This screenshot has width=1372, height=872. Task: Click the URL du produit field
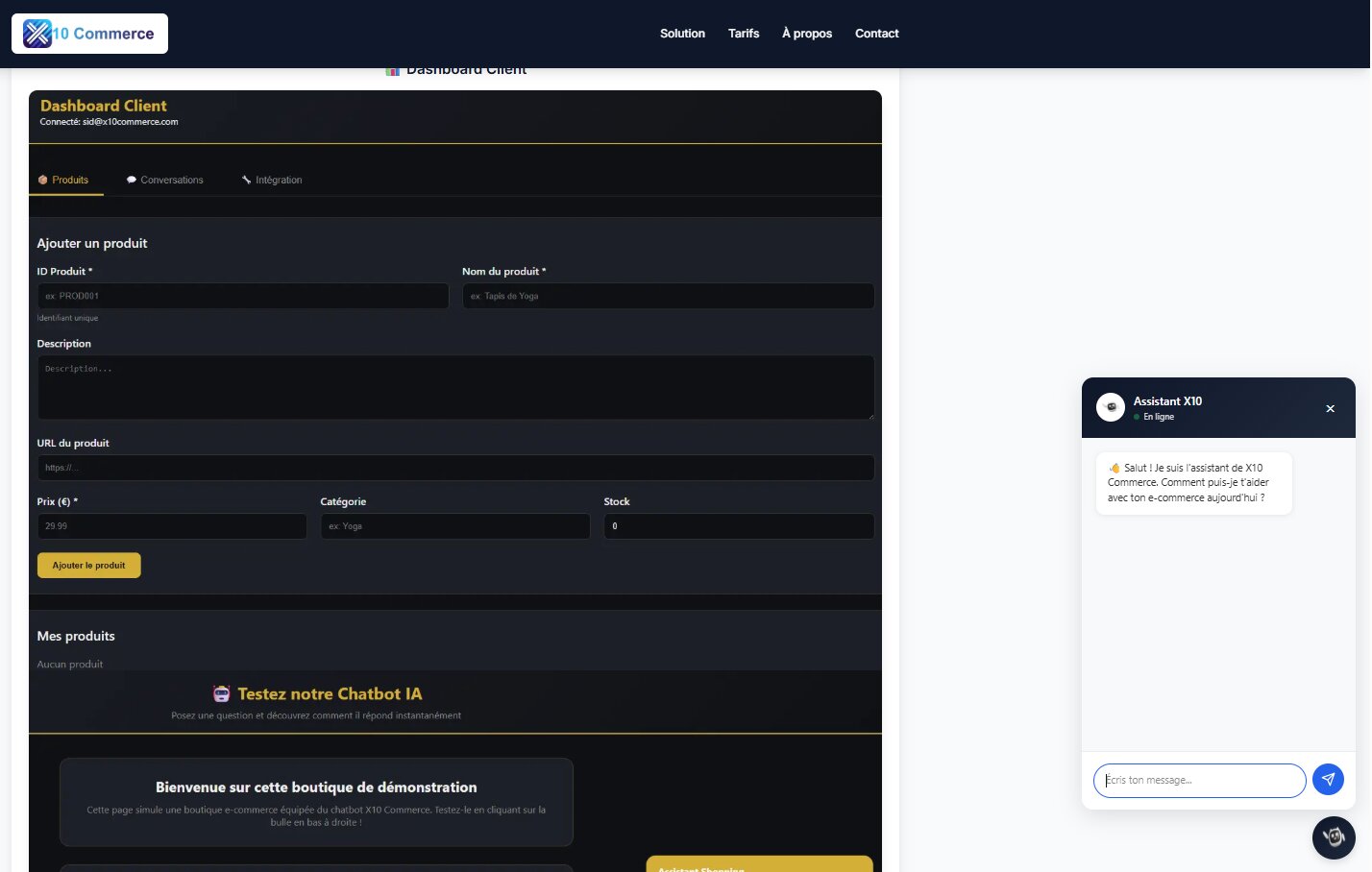[455, 468]
